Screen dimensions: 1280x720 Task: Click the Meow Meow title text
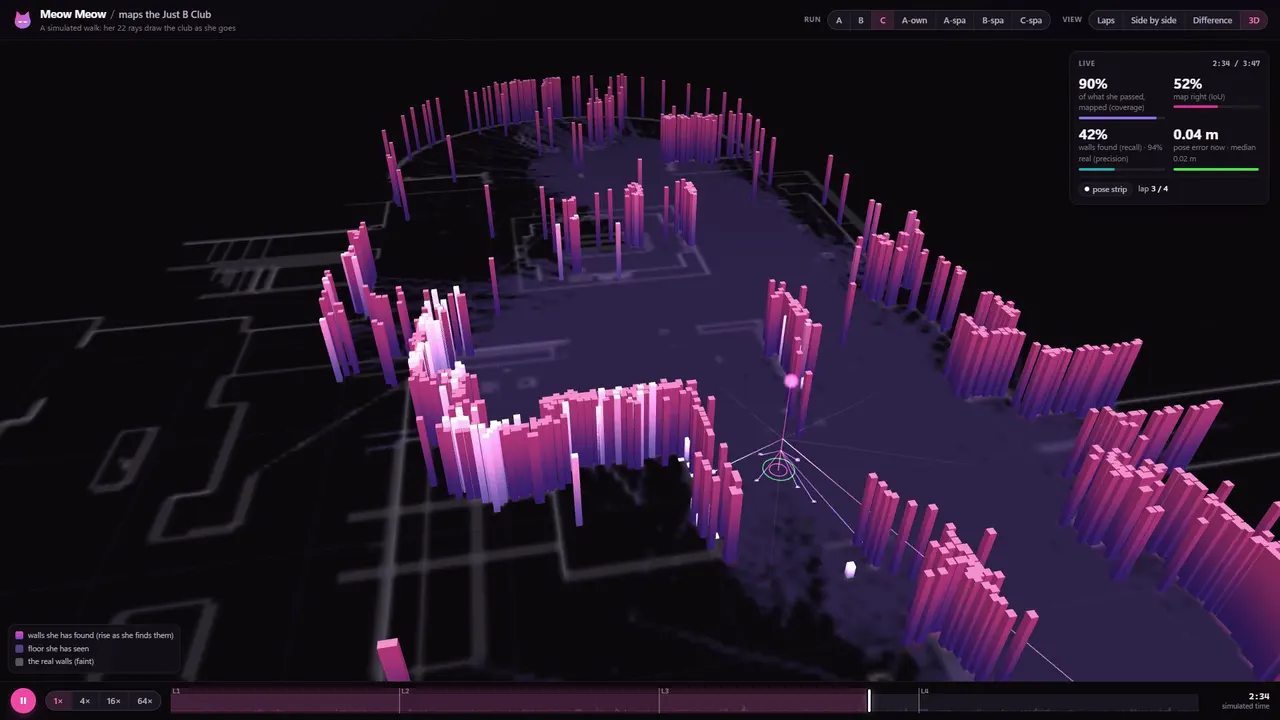pos(73,14)
